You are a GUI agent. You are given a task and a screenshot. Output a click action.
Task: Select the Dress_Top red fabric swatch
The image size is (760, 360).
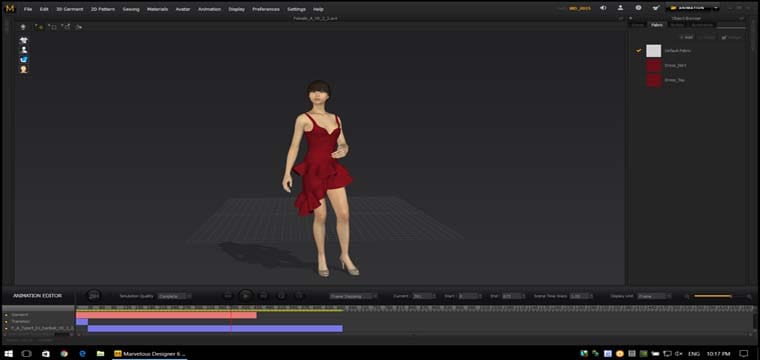(x=653, y=80)
